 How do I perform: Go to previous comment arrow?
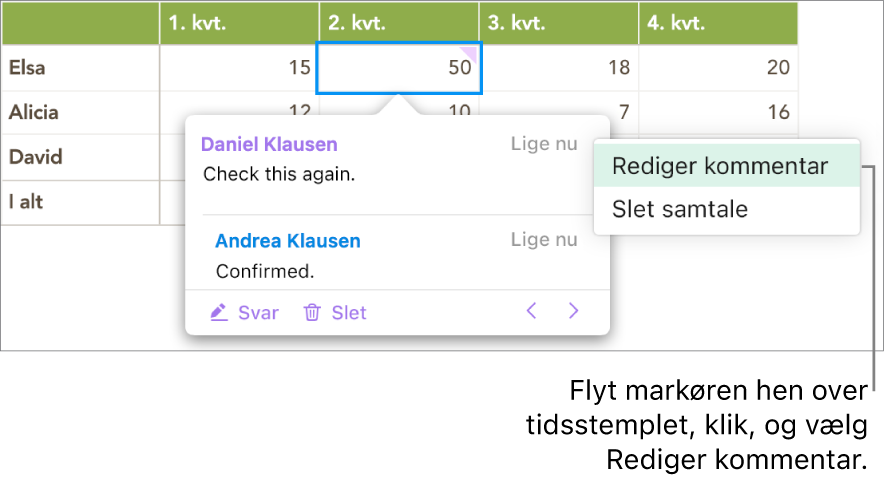(x=532, y=312)
